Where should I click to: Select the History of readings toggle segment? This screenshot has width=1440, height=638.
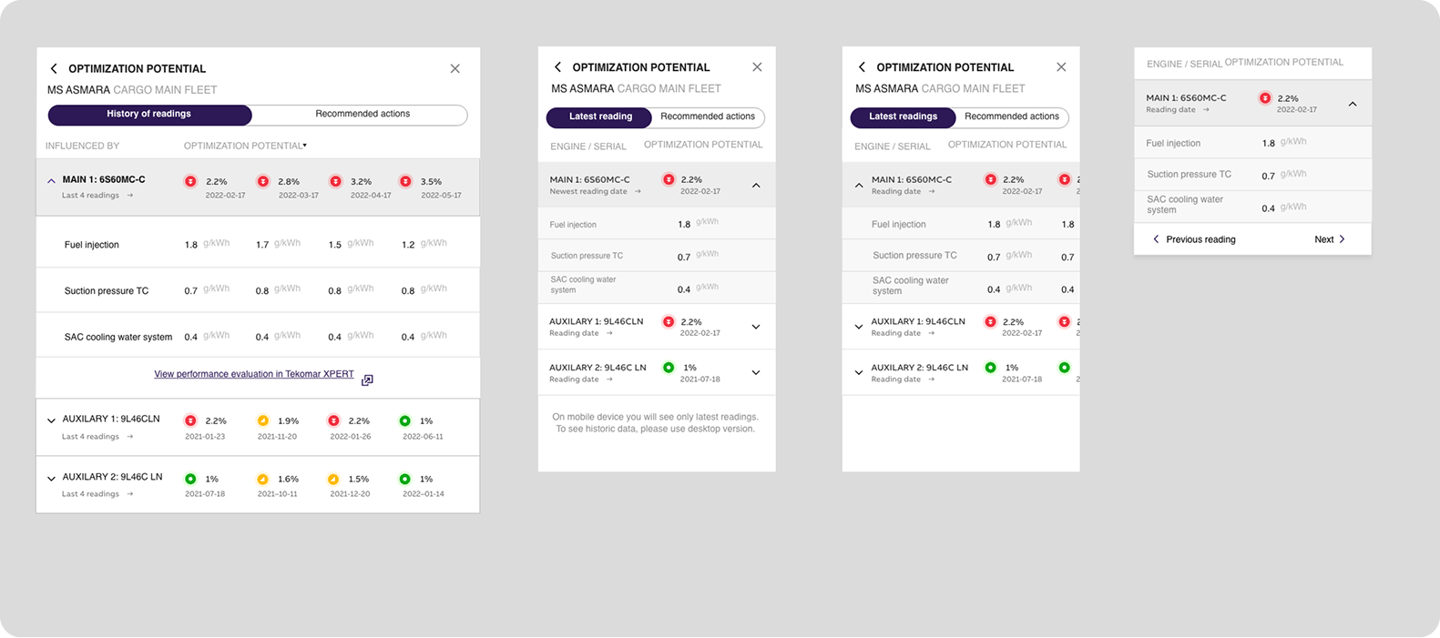[x=149, y=114]
